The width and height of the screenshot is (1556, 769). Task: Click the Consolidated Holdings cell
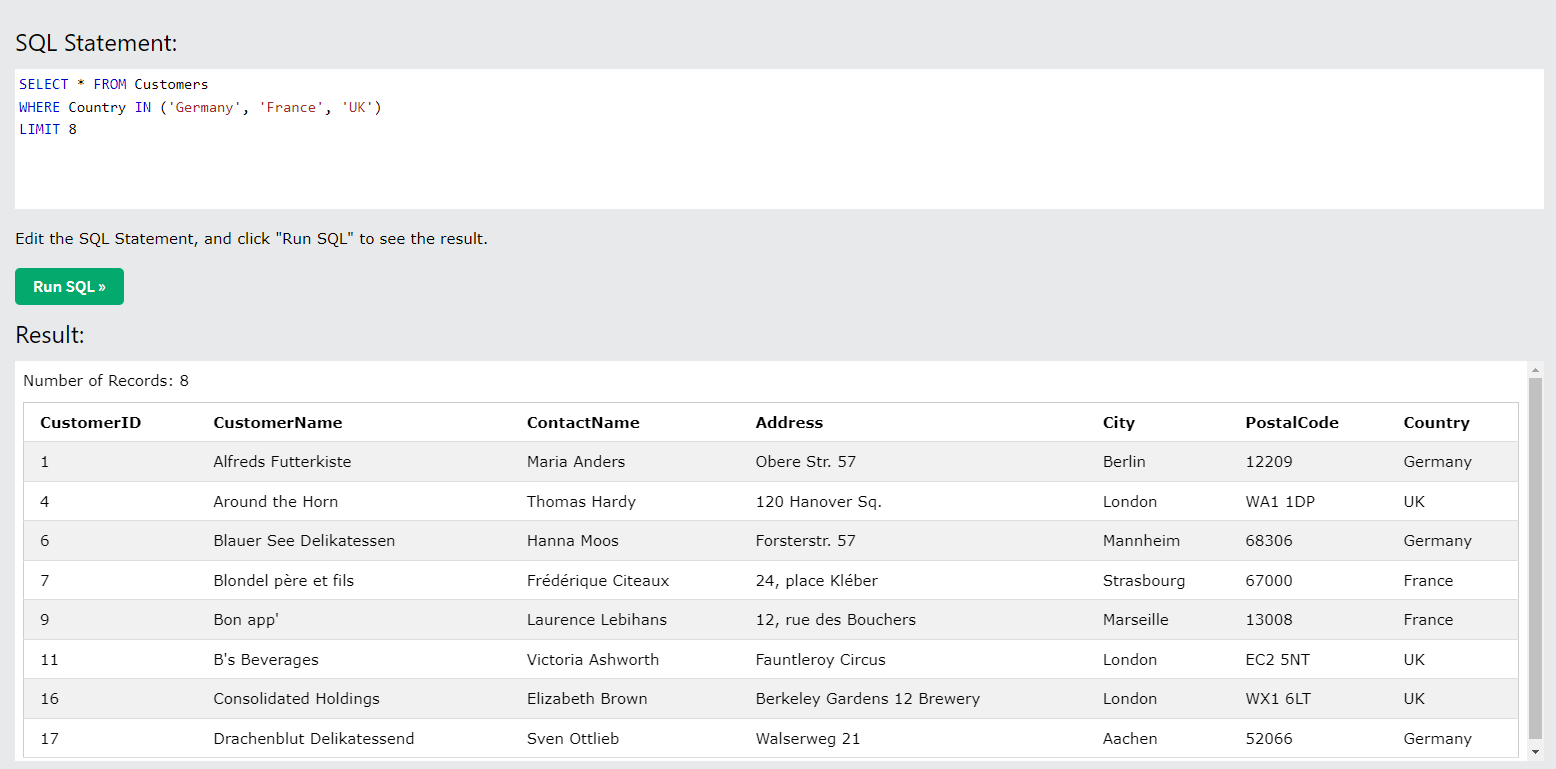pyautogui.click(x=297, y=699)
